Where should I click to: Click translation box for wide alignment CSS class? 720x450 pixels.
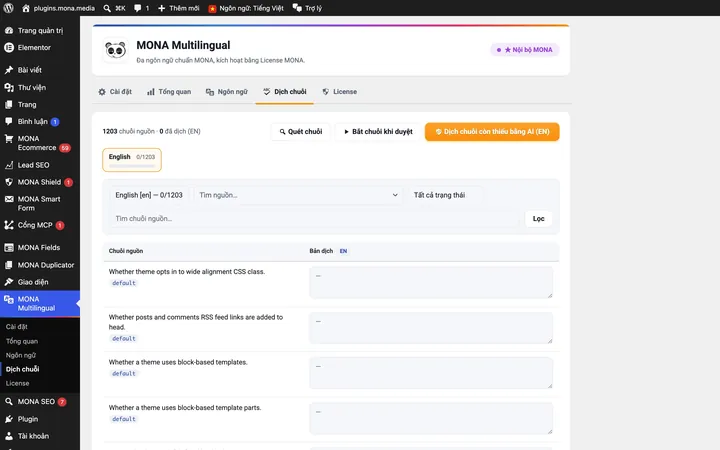(x=431, y=282)
